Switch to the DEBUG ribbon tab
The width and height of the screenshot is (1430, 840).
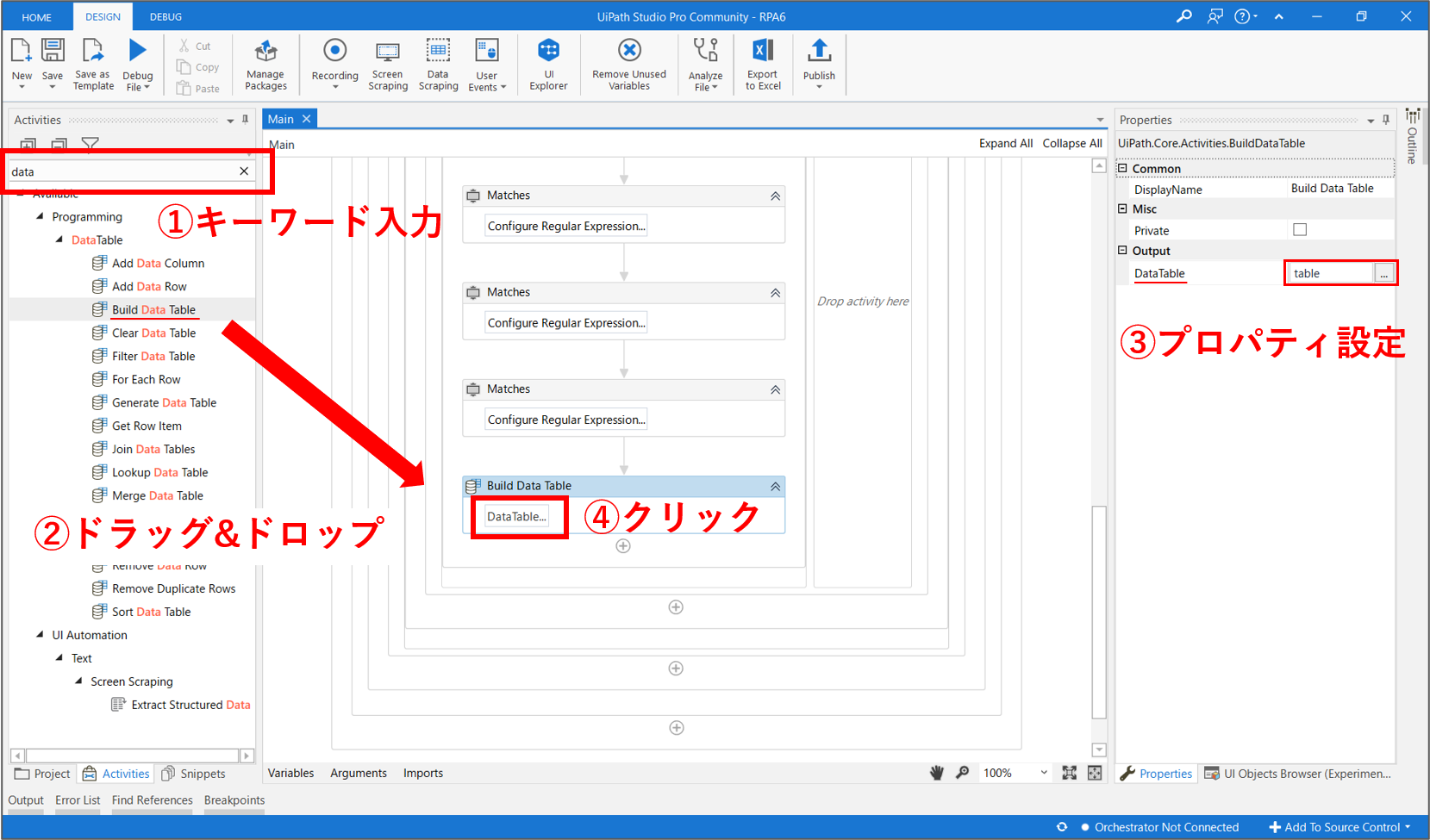pos(165,16)
